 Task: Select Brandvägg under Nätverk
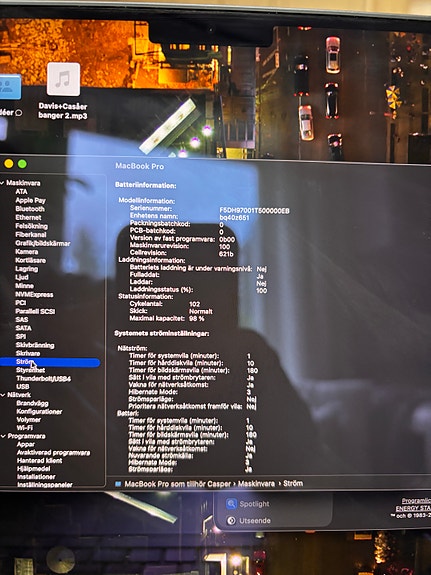point(32,403)
